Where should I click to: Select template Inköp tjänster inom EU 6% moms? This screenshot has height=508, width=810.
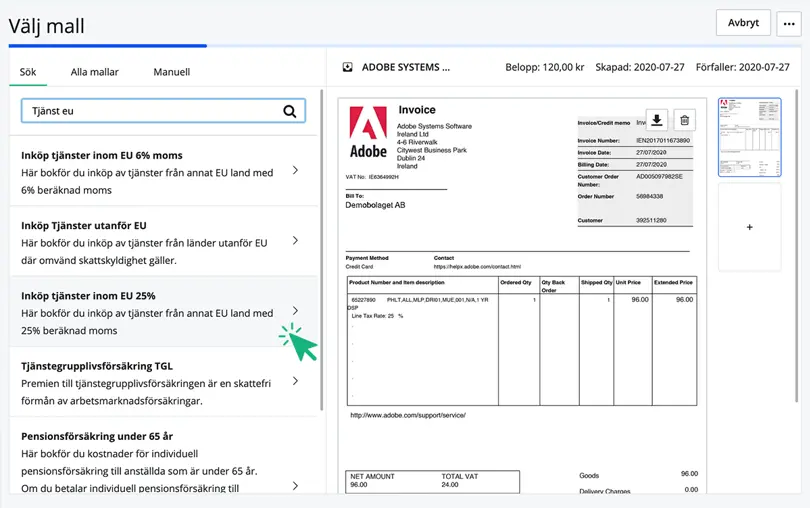163,172
